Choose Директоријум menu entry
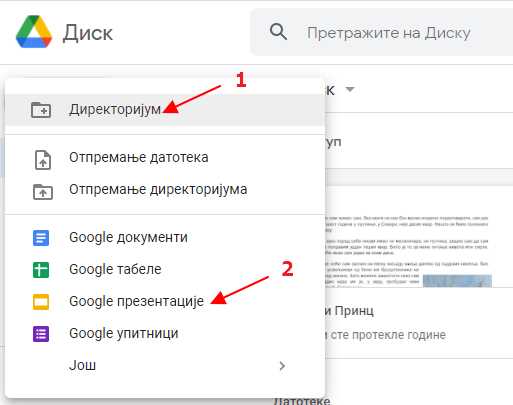 pyautogui.click(x=165, y=110)
